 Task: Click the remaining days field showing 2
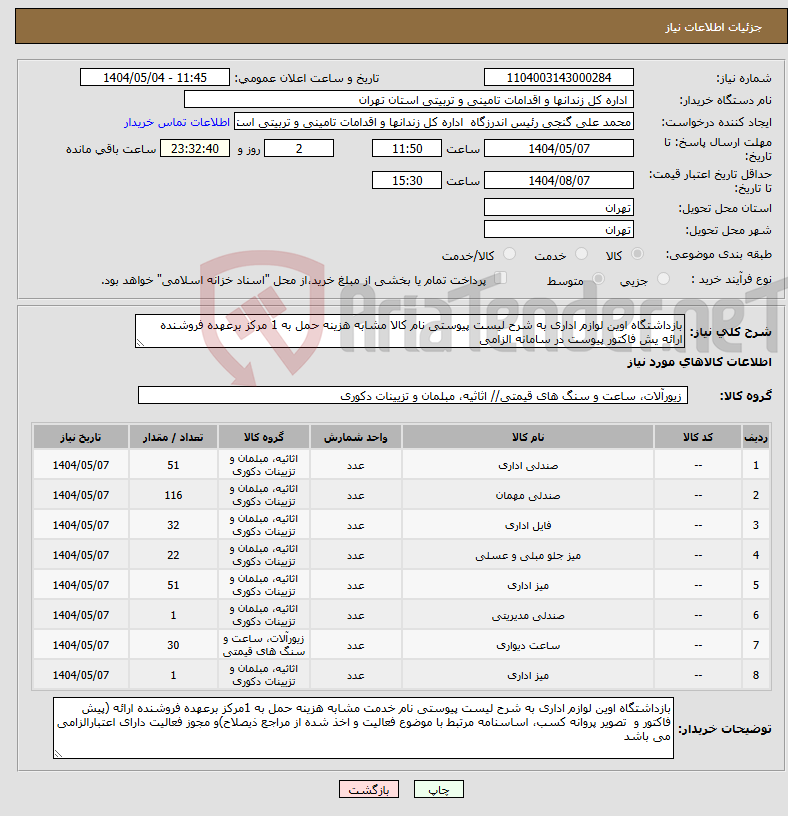pos(299,149)
